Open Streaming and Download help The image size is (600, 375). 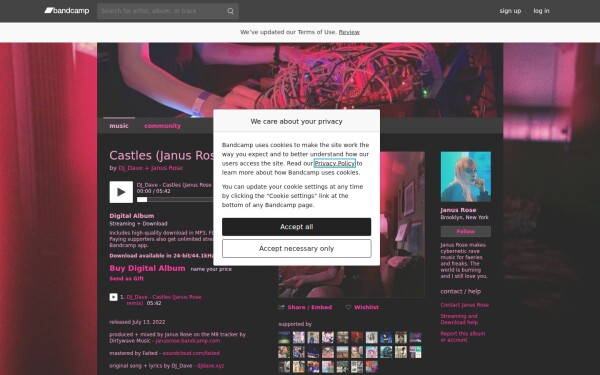[459, 319]
